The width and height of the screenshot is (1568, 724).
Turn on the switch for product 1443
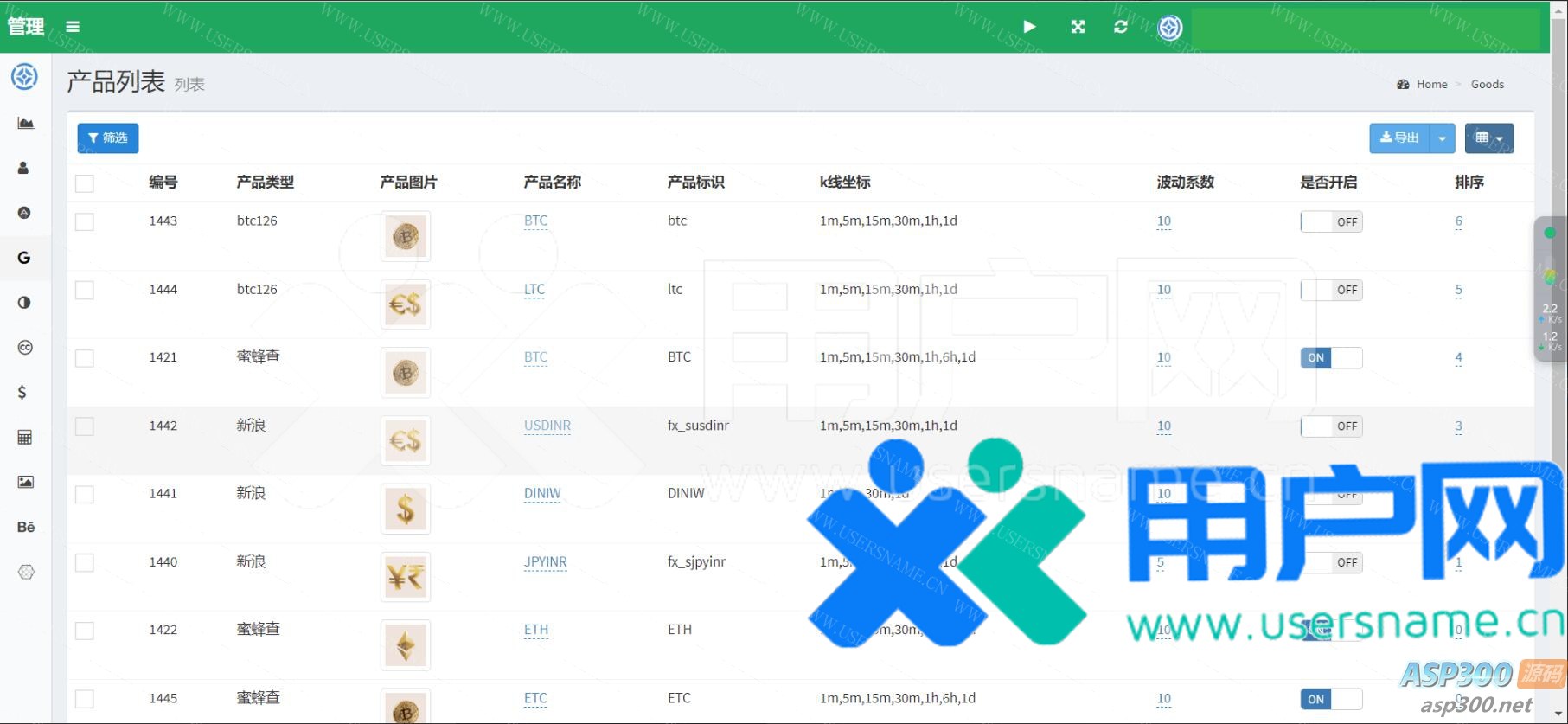coord(1331,222)
